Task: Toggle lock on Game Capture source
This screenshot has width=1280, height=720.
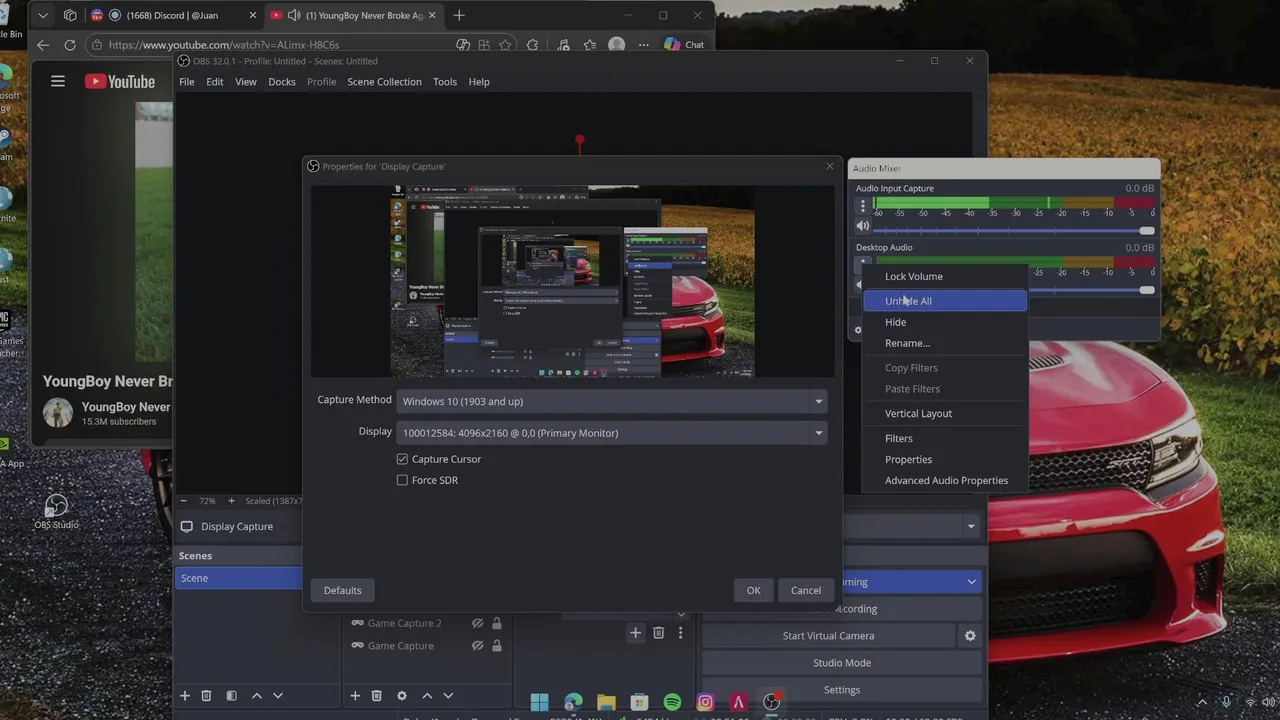Action: [x=496, y=646]
